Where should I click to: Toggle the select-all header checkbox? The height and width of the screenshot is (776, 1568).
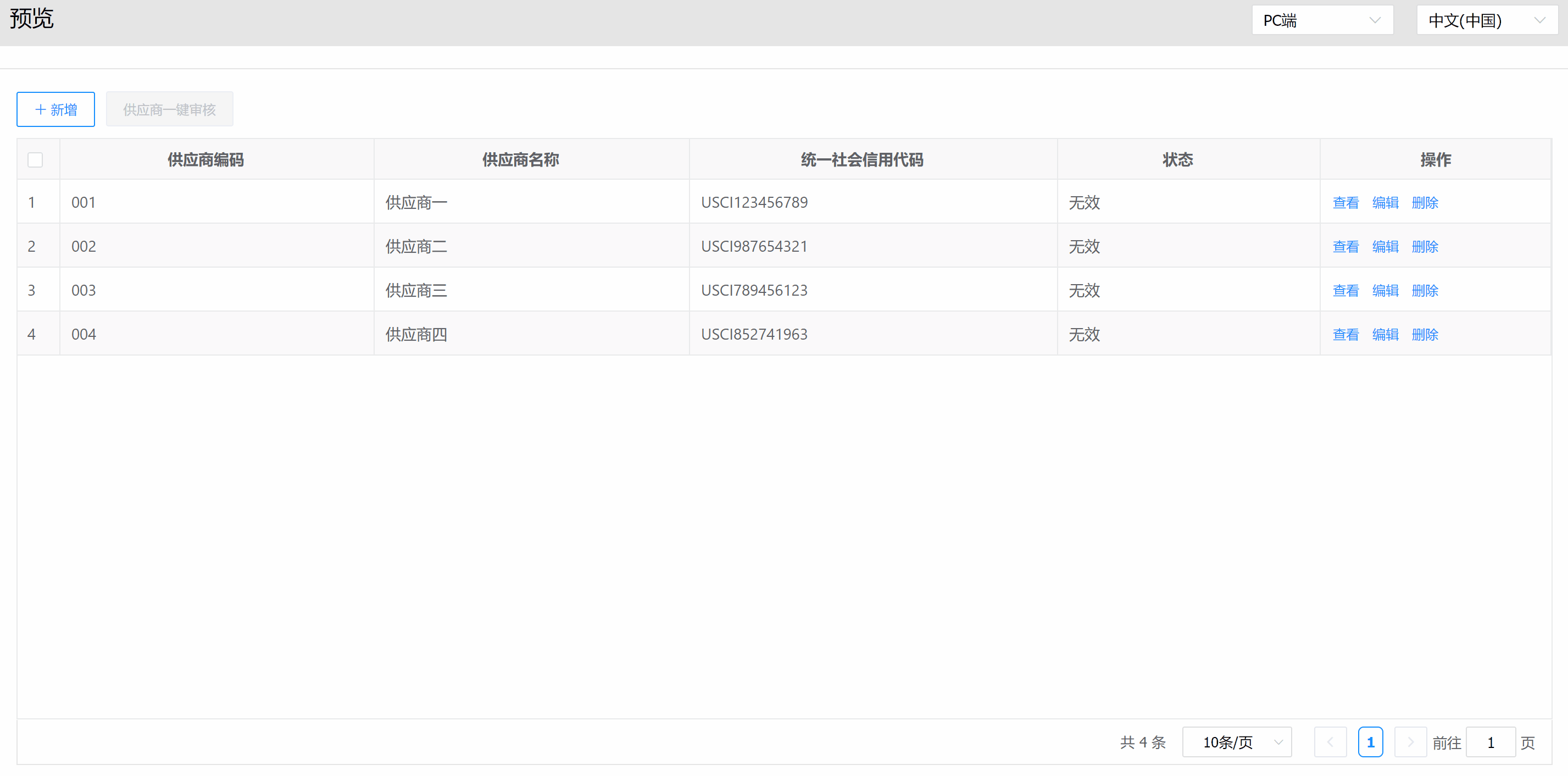click(35, 160)
